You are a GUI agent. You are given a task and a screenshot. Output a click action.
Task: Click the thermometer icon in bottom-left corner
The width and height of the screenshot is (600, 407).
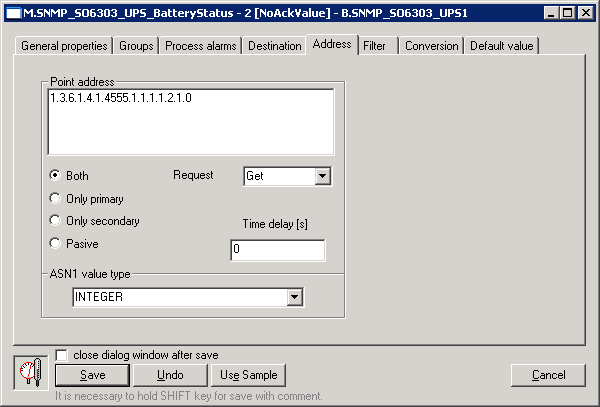(30, 372)
